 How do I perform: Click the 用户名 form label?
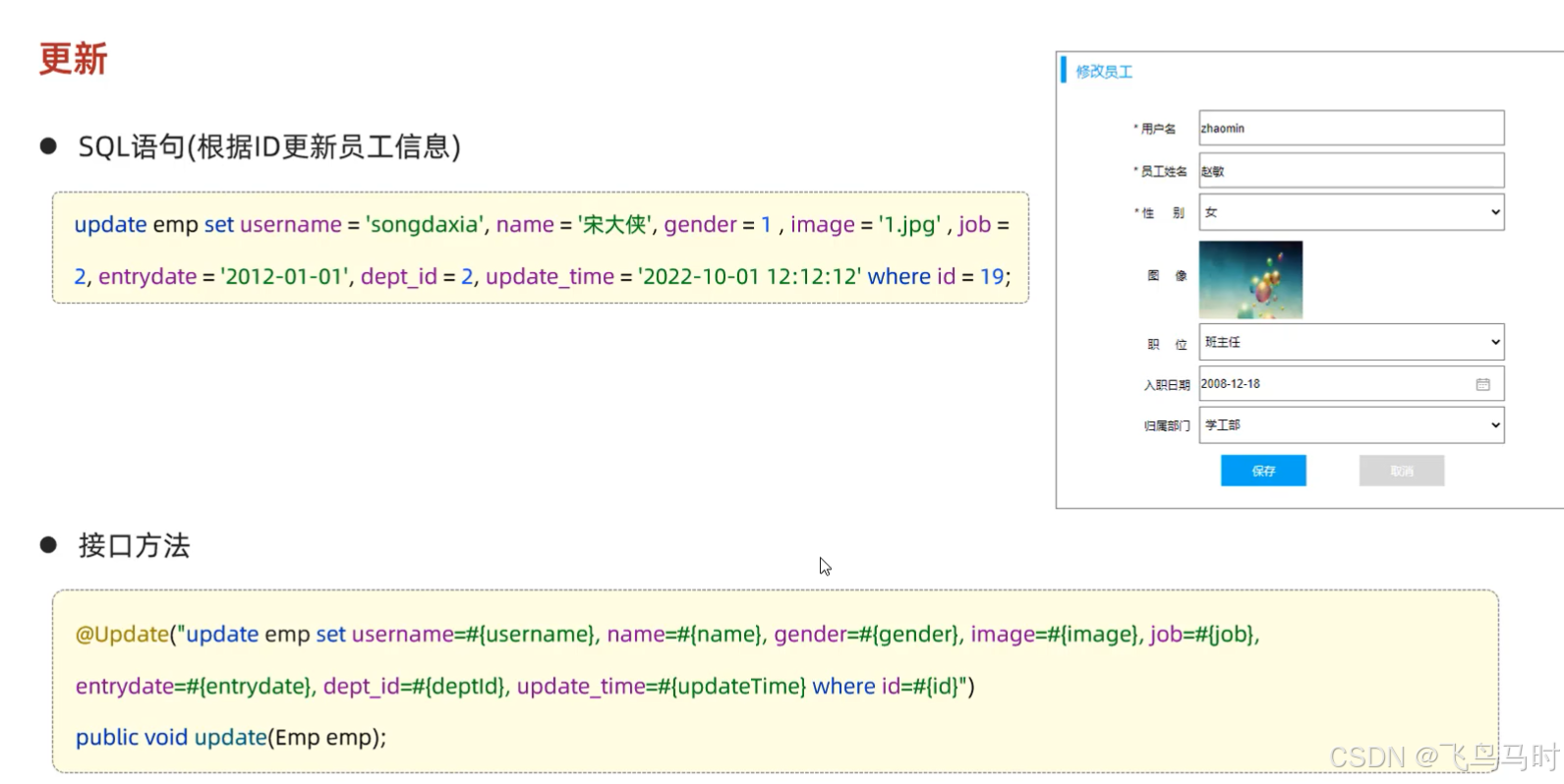click(x=1158, y=129)
